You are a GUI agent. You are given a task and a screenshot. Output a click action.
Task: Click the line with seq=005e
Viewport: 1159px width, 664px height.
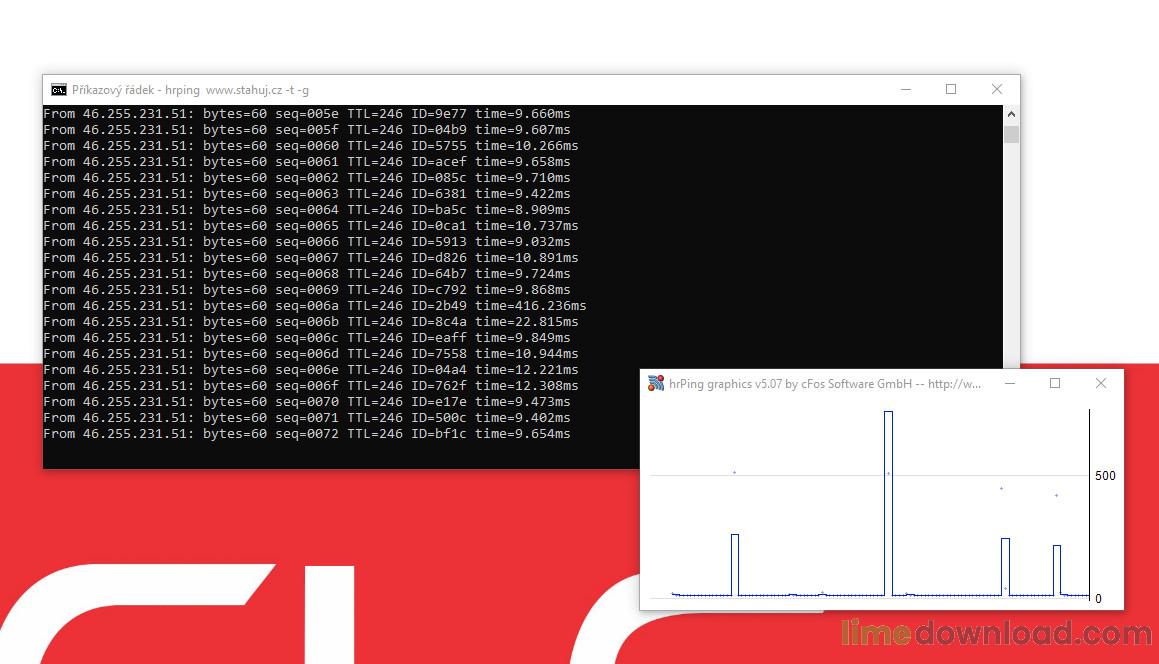tap(307, 113)
